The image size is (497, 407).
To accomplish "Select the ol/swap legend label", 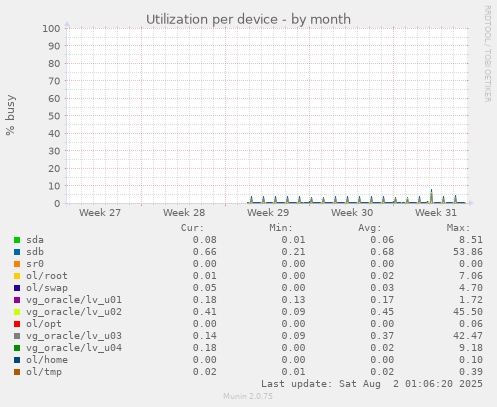I will (x=47, y=288).
